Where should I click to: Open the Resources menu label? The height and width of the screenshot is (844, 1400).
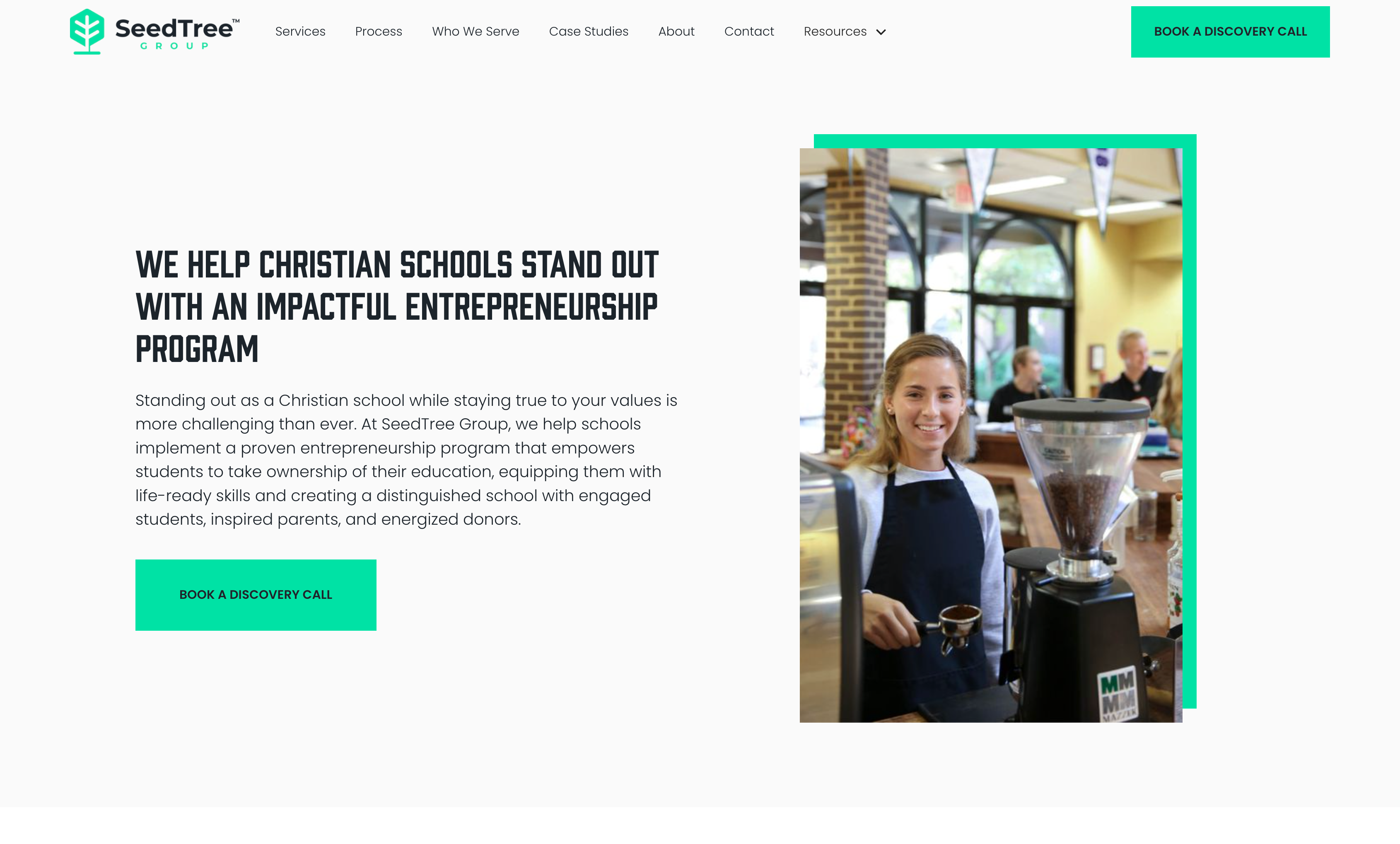(835, 32)
